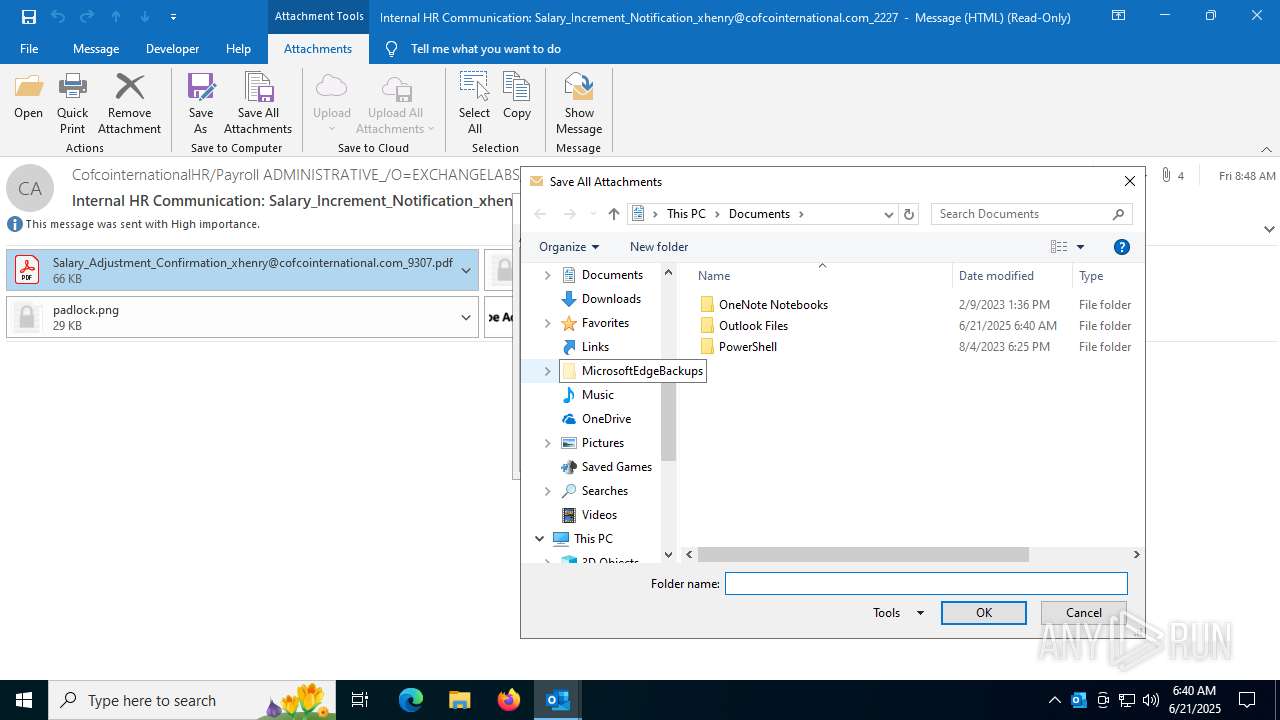The image size is (1280, 720).
Task: Click the Windows taskbar search box
Action: (x=194, y=700)
